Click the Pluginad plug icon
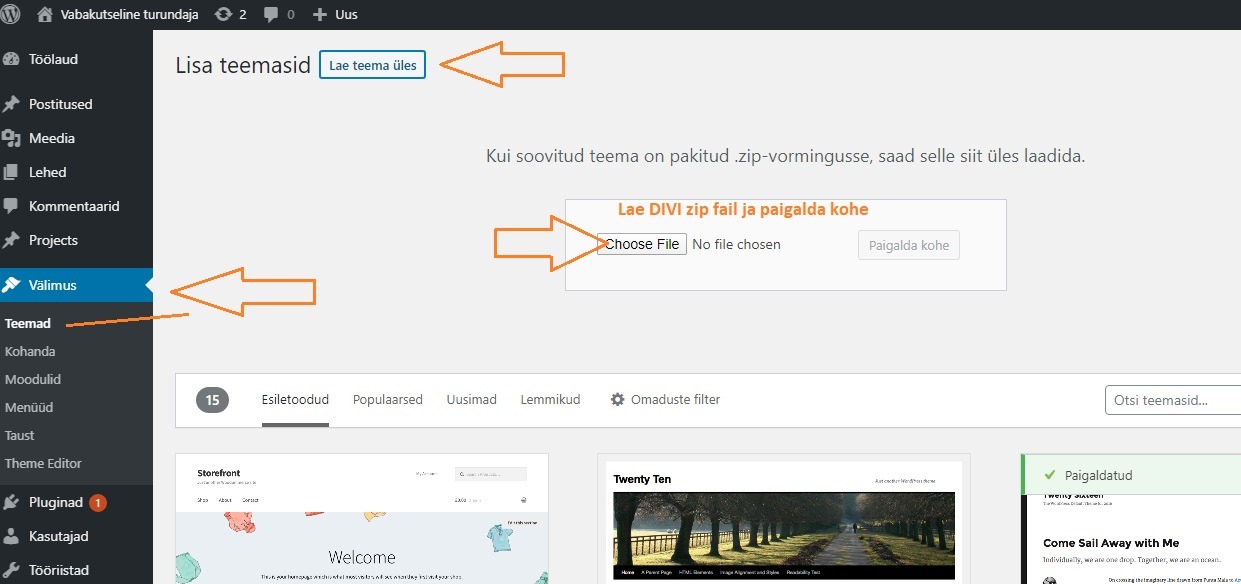Screen dimensions: 1241x584 (12, 502)
